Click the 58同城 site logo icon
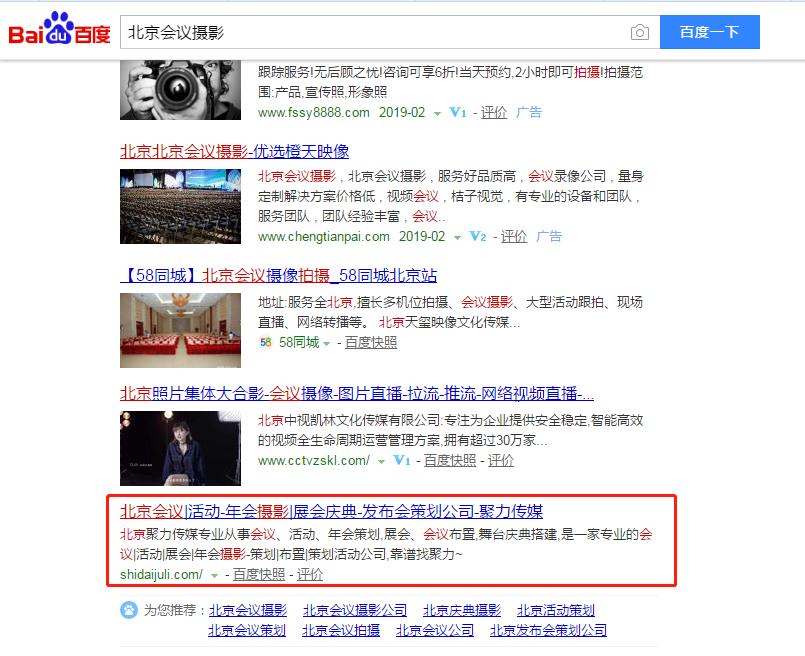This screenshot has width=805, height=656. (x=265, y=342)
